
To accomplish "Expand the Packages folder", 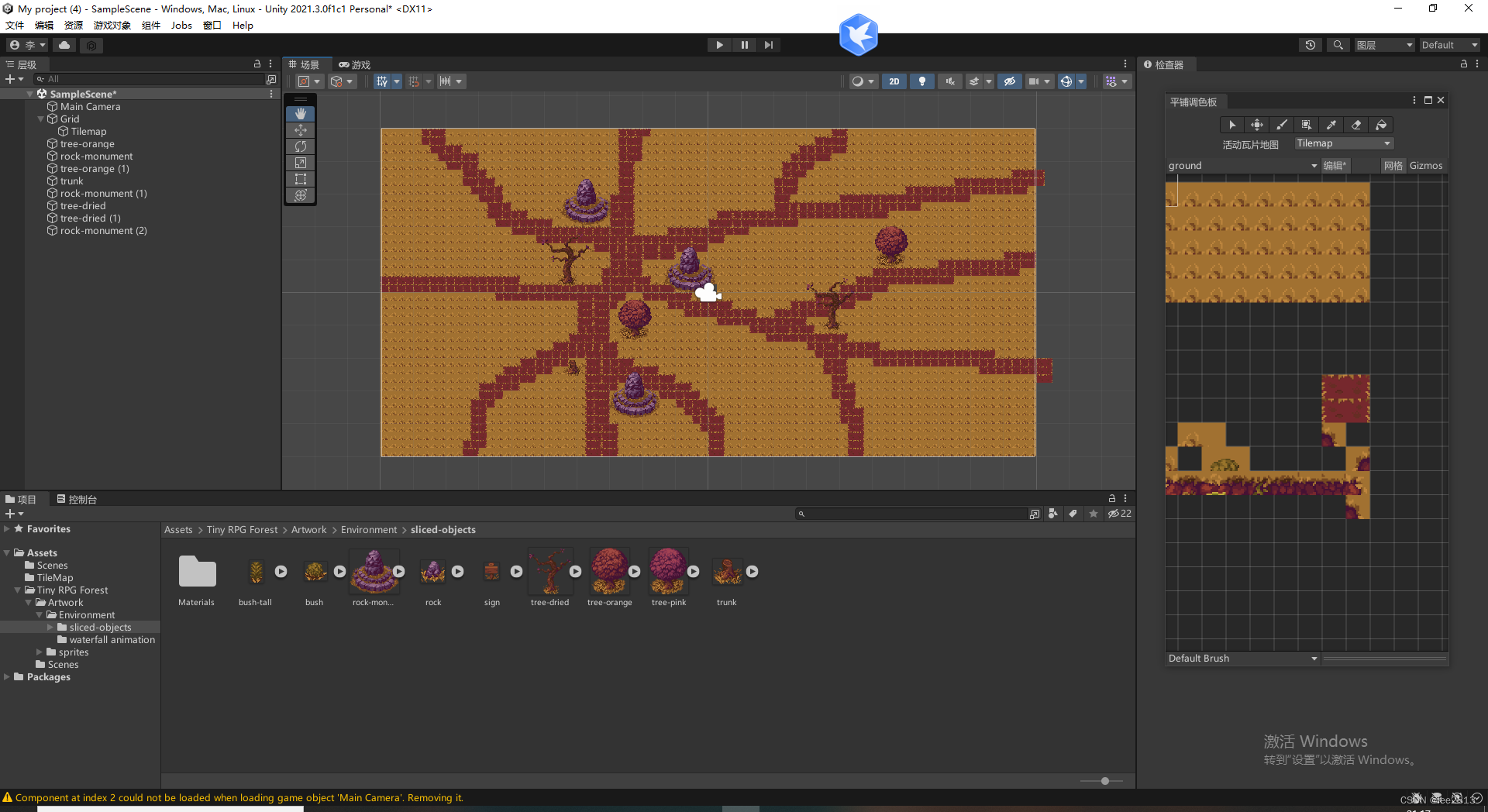I will tap(7, 677).
